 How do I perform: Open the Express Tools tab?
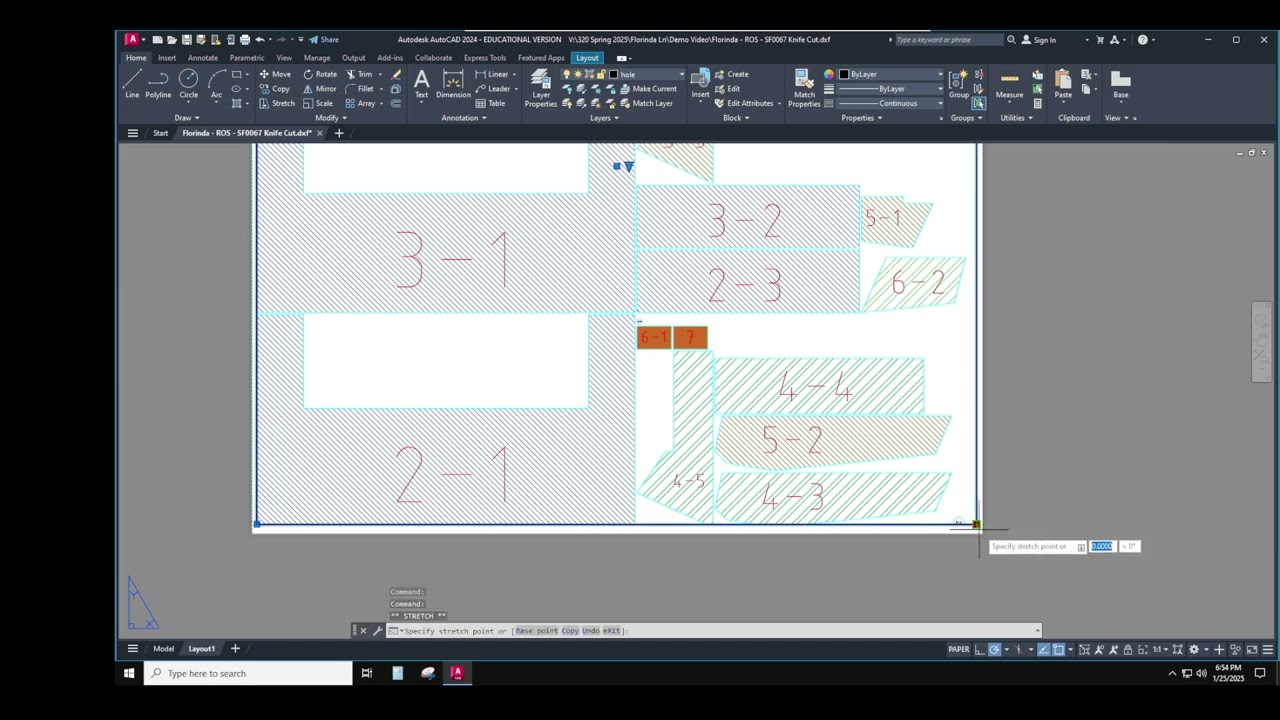point(484,58)
